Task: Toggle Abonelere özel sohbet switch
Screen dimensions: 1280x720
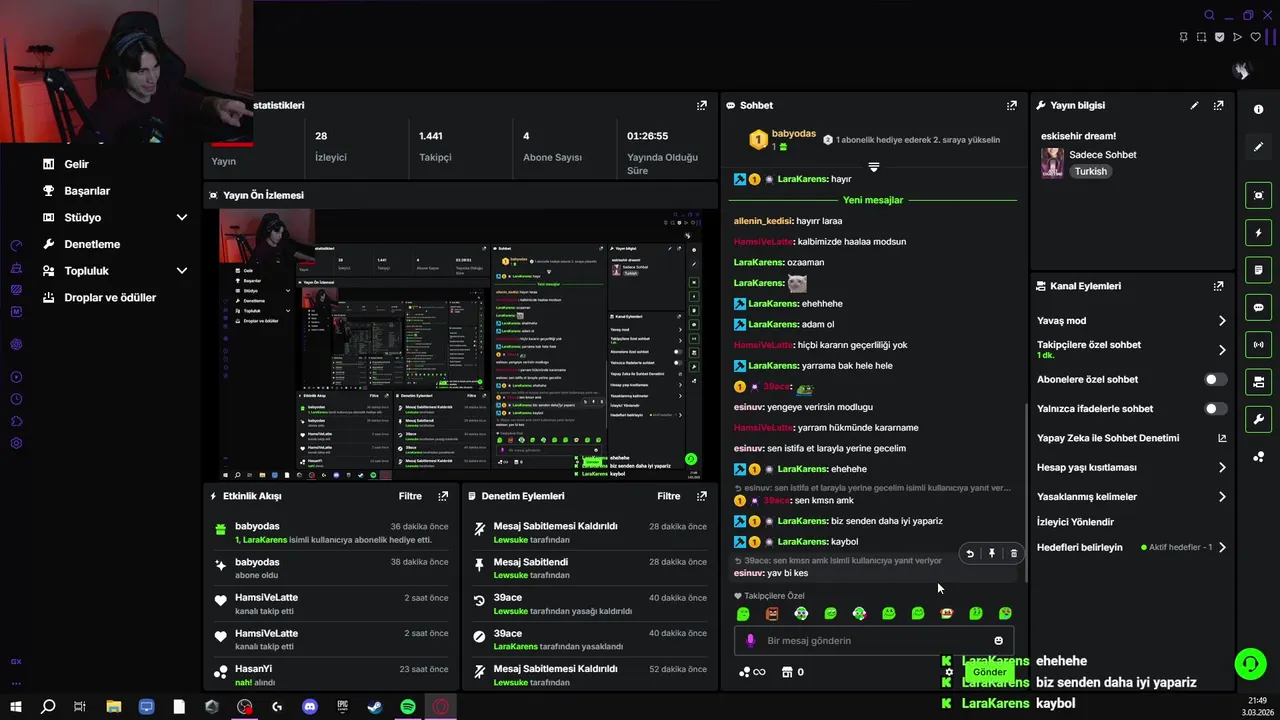Action: [x=1215, y=380]
